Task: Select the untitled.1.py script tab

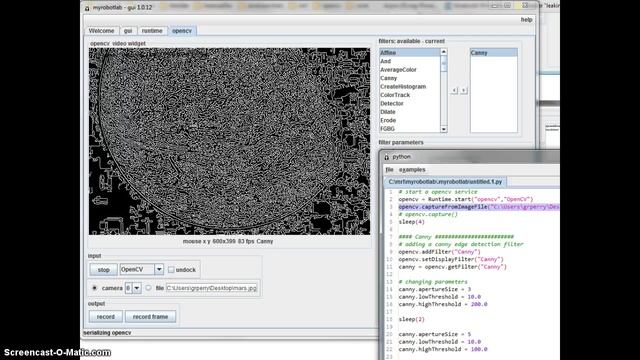Action: click(x=445, y=182)
